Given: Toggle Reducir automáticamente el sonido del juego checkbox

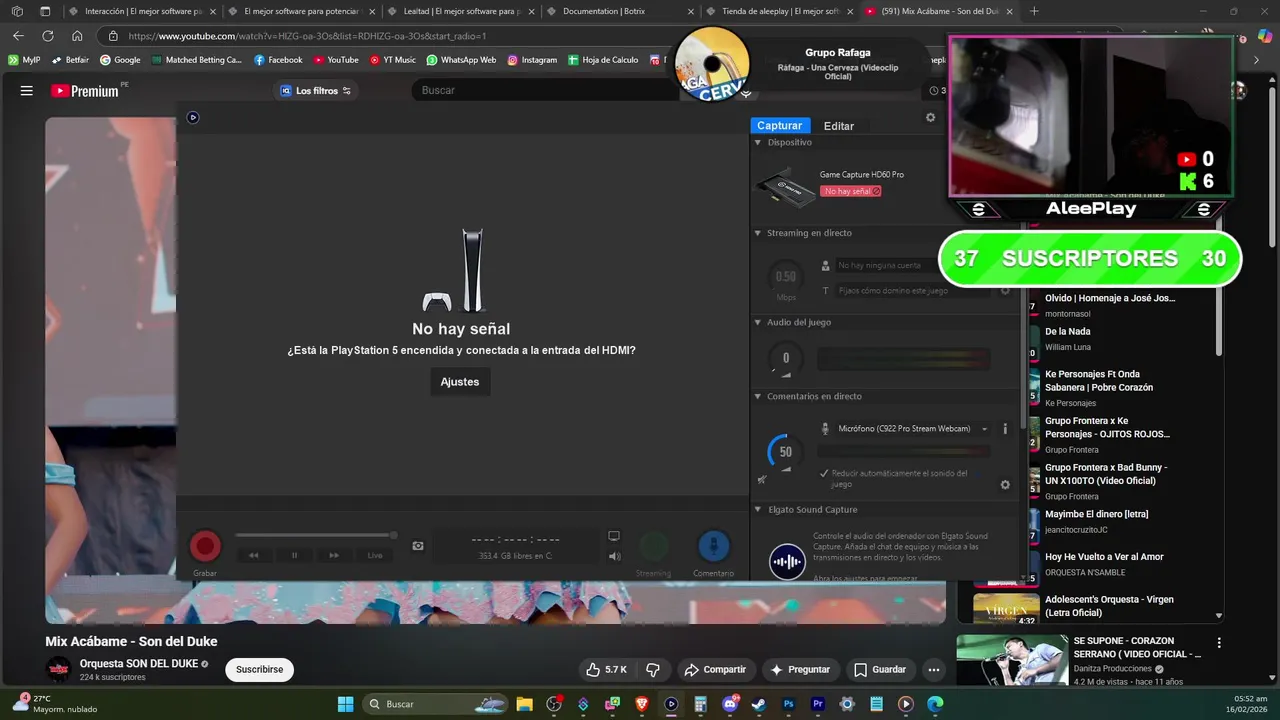Looking at the screenshot, I should point(824,473).
